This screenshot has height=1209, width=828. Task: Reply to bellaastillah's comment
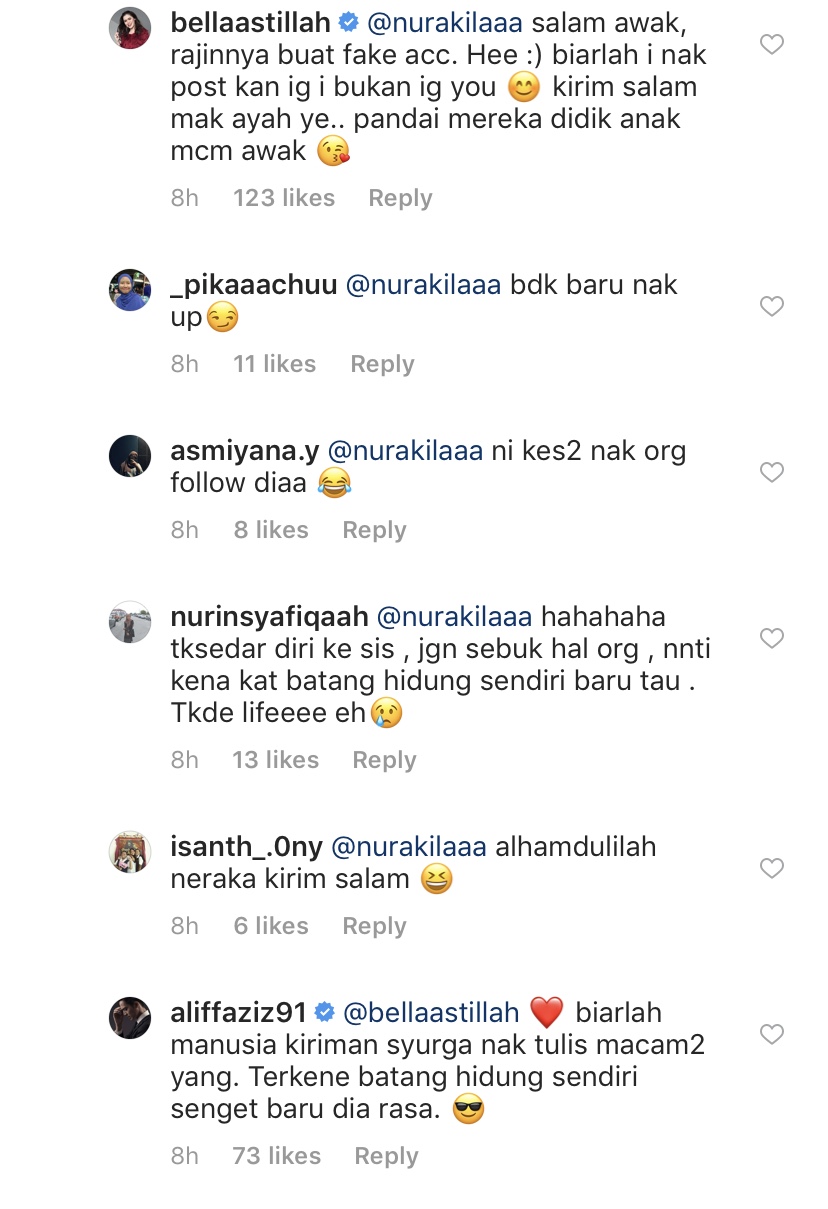pyautogui.click(x=400, y=198)
